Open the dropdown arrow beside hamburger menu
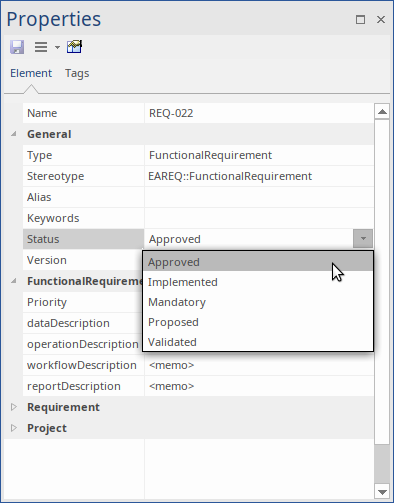 [57, 47]
